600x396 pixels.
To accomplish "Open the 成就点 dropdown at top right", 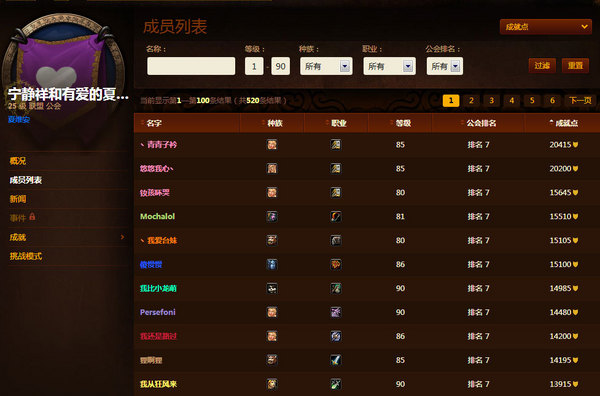I will pyautogui.click(x=545, y=27).
